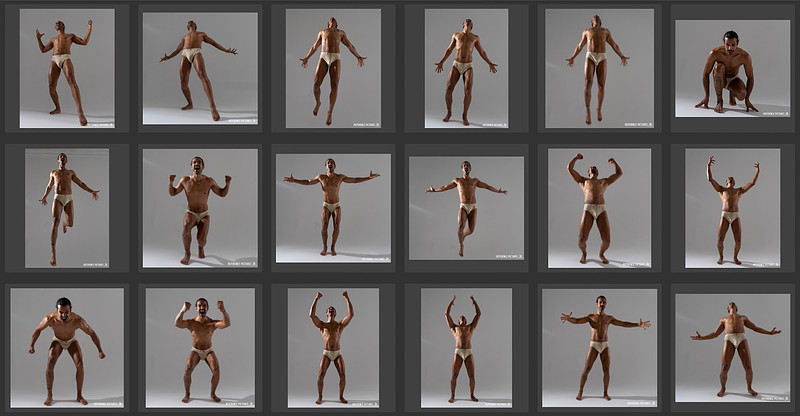Open middle-row double biceps pose with head bowed
Viewport: 800px width, 416px height.
coord(599,208)
